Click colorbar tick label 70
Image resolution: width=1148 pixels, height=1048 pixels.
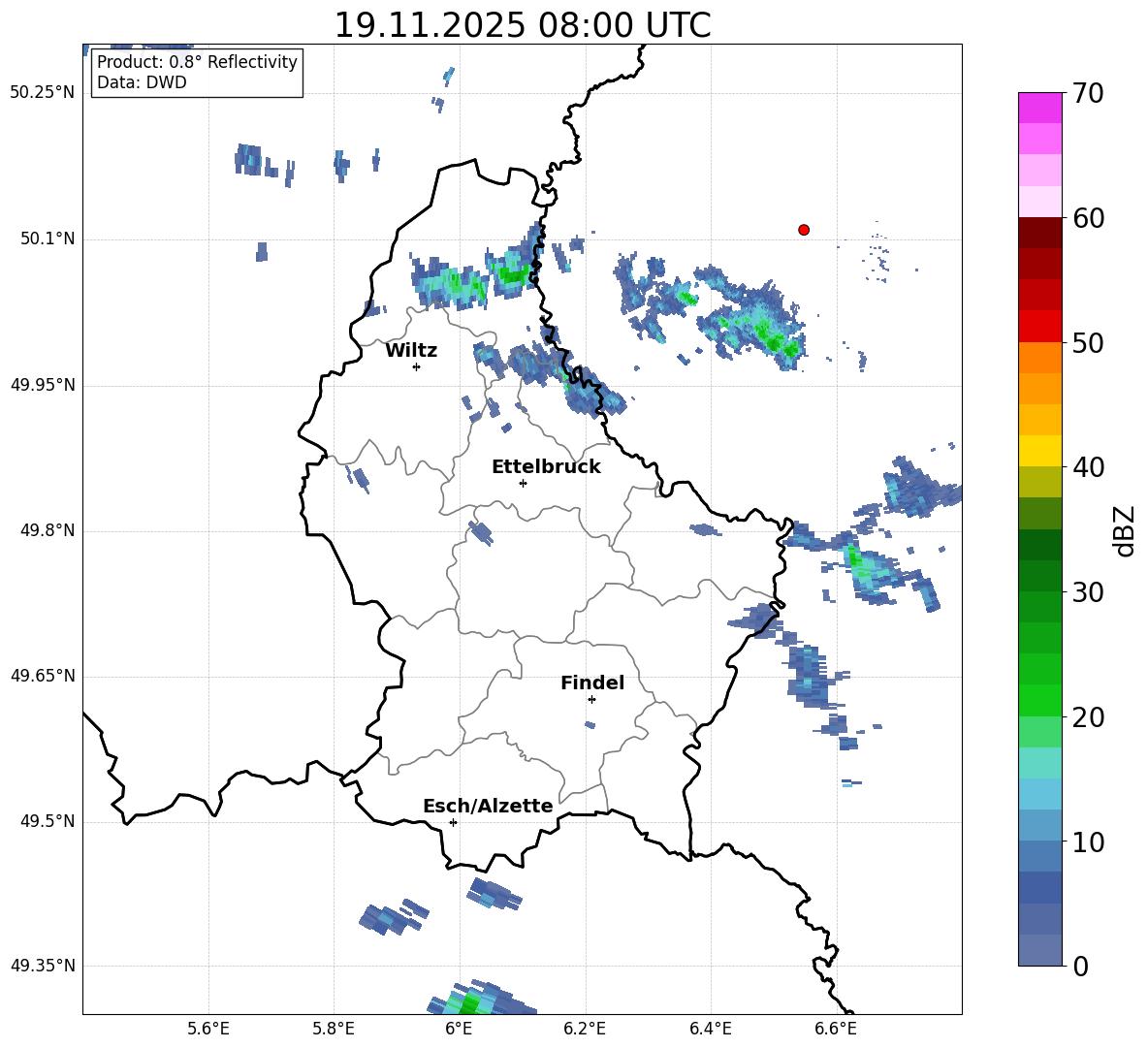[x=1088, y=93]
